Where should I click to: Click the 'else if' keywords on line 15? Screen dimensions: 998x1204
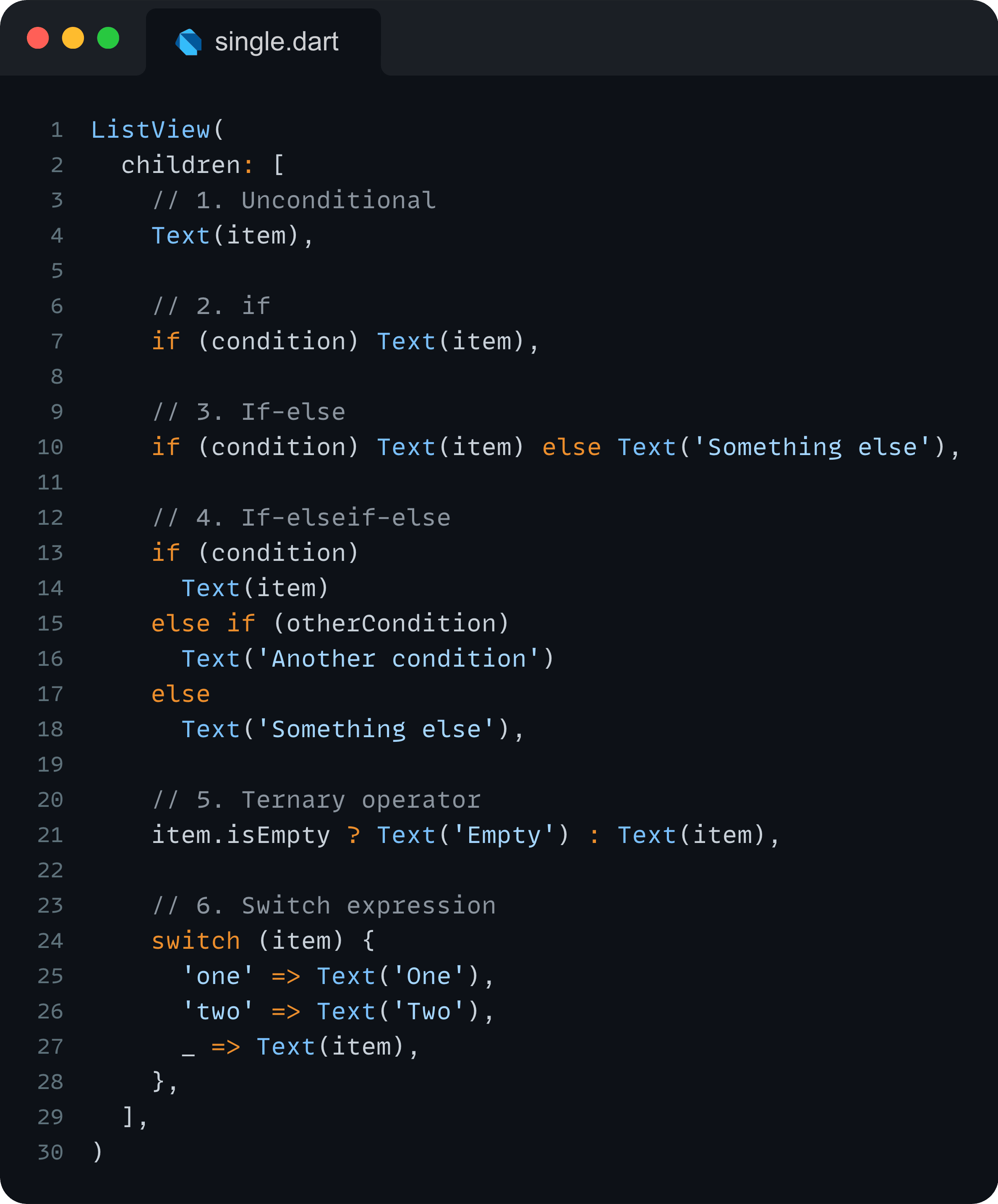pos(204,623)
